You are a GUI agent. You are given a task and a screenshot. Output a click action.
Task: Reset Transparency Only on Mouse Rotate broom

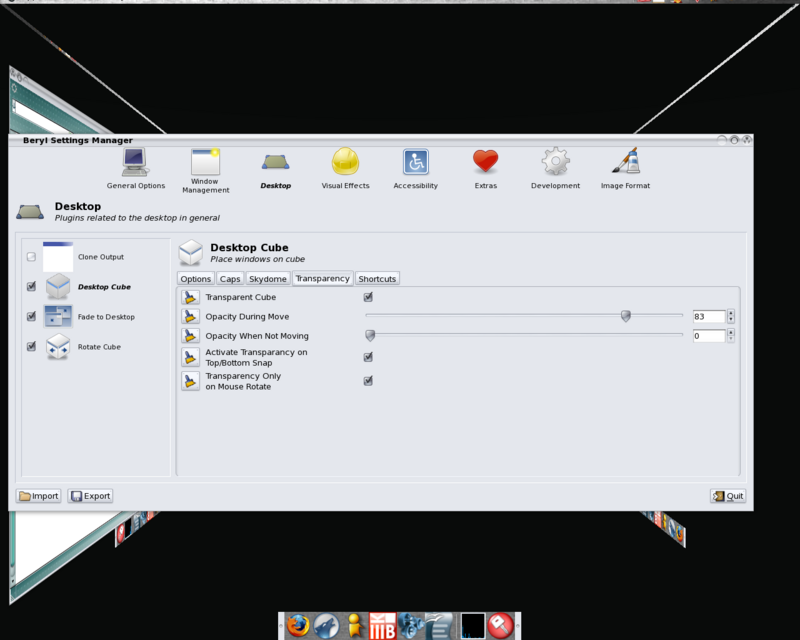190,381
